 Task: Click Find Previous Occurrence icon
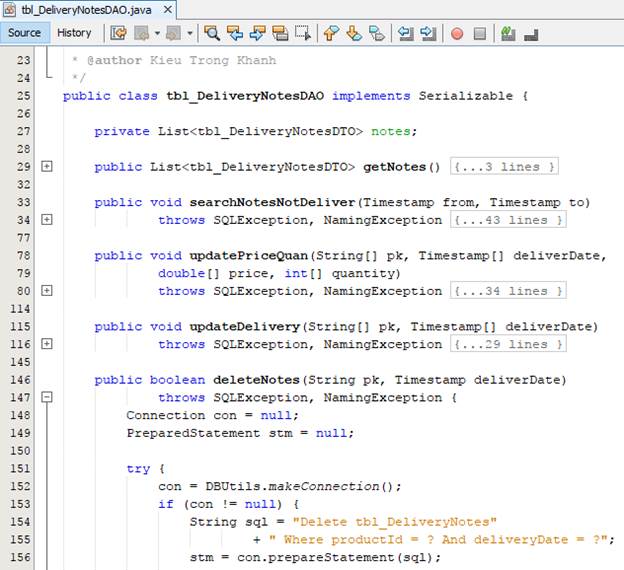[235, 33]
